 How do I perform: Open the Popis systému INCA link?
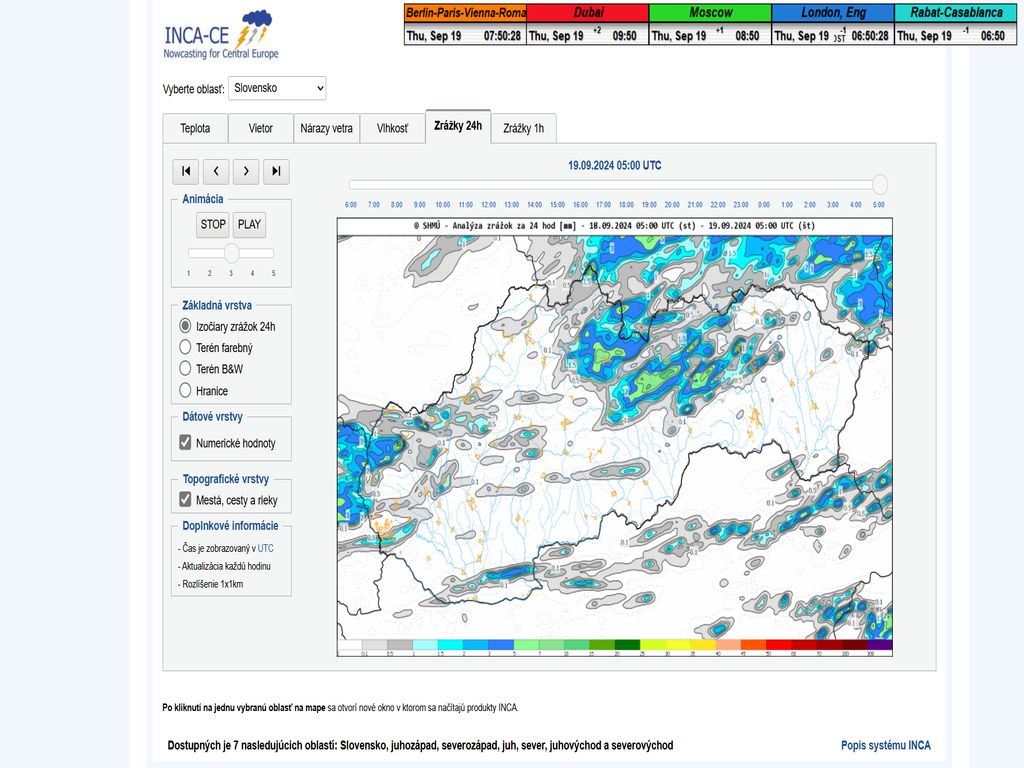pyautogui.click(x=885, y=745)
